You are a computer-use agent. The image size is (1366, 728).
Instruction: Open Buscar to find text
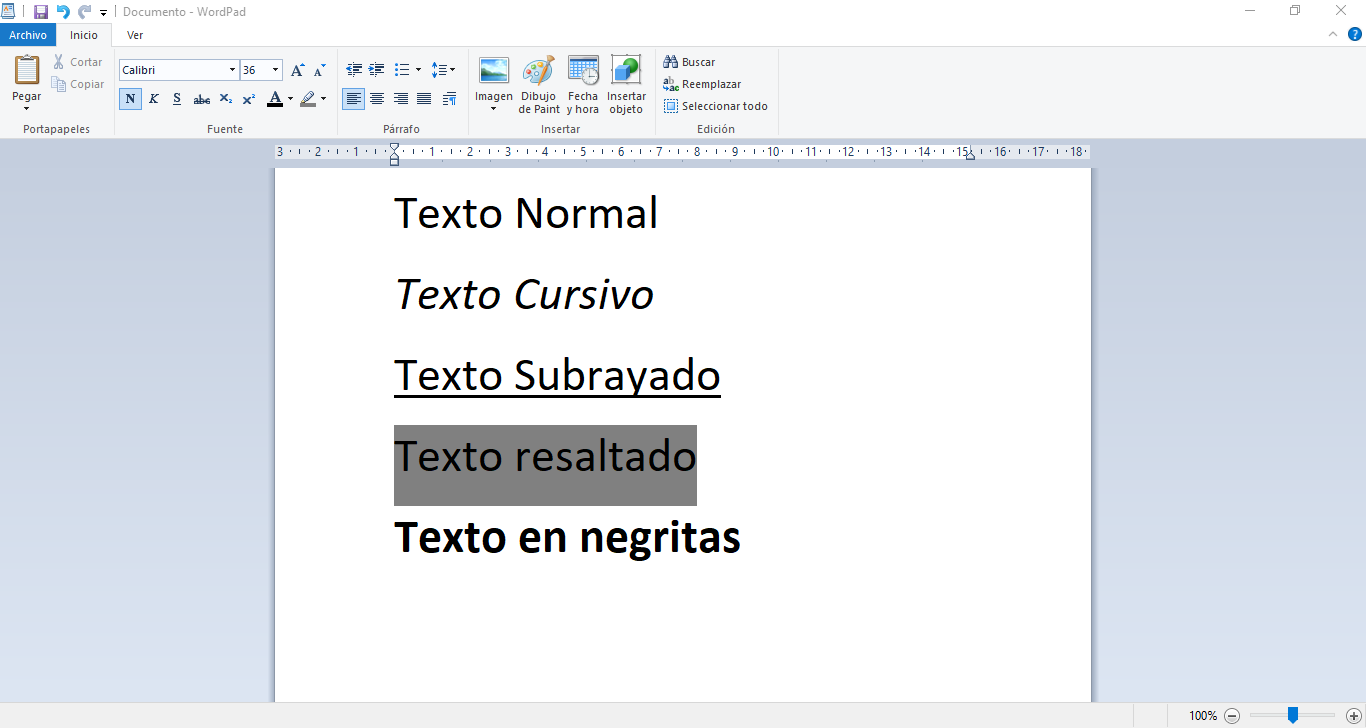pyautogui.click(x=689, y=62)
